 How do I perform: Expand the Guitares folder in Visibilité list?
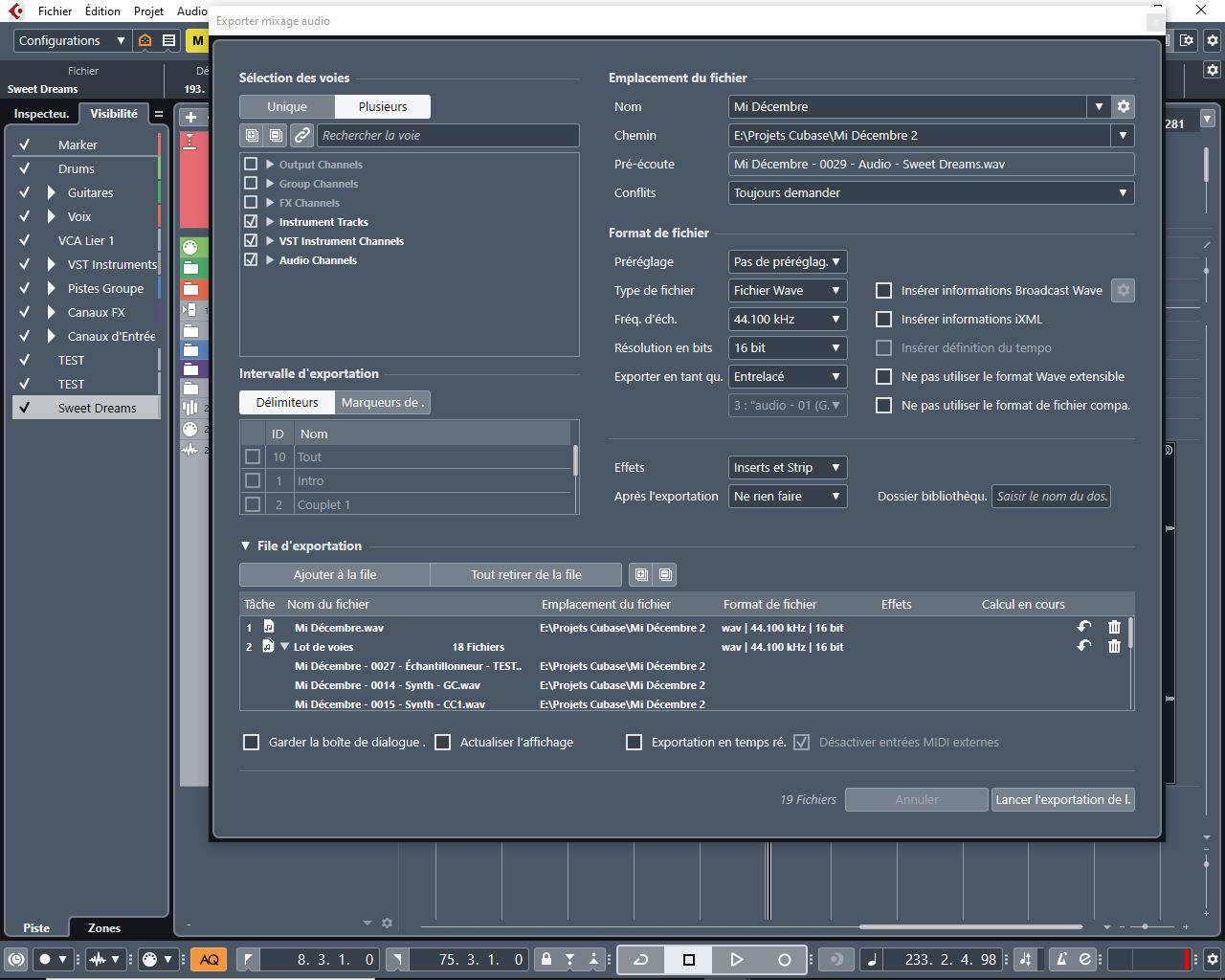tap(51, 192)
